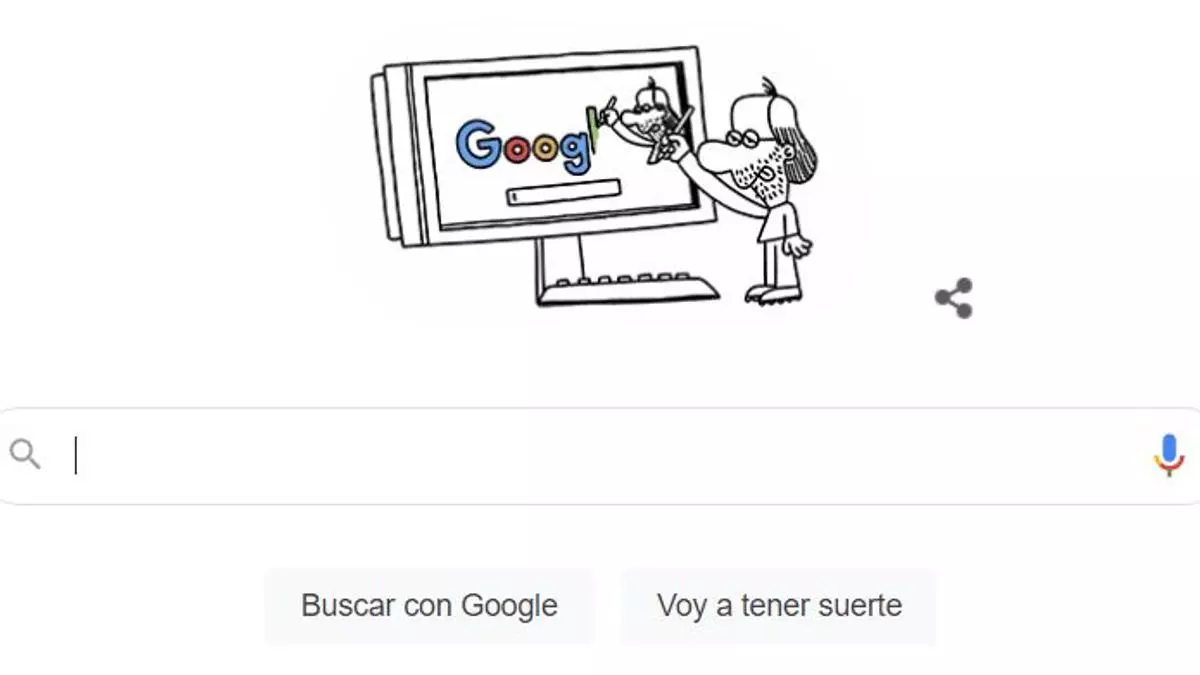The height and width of the screenshot is (675, 1200).
Task: Click the blinking text cursor in search box
Action: [76, 455]
